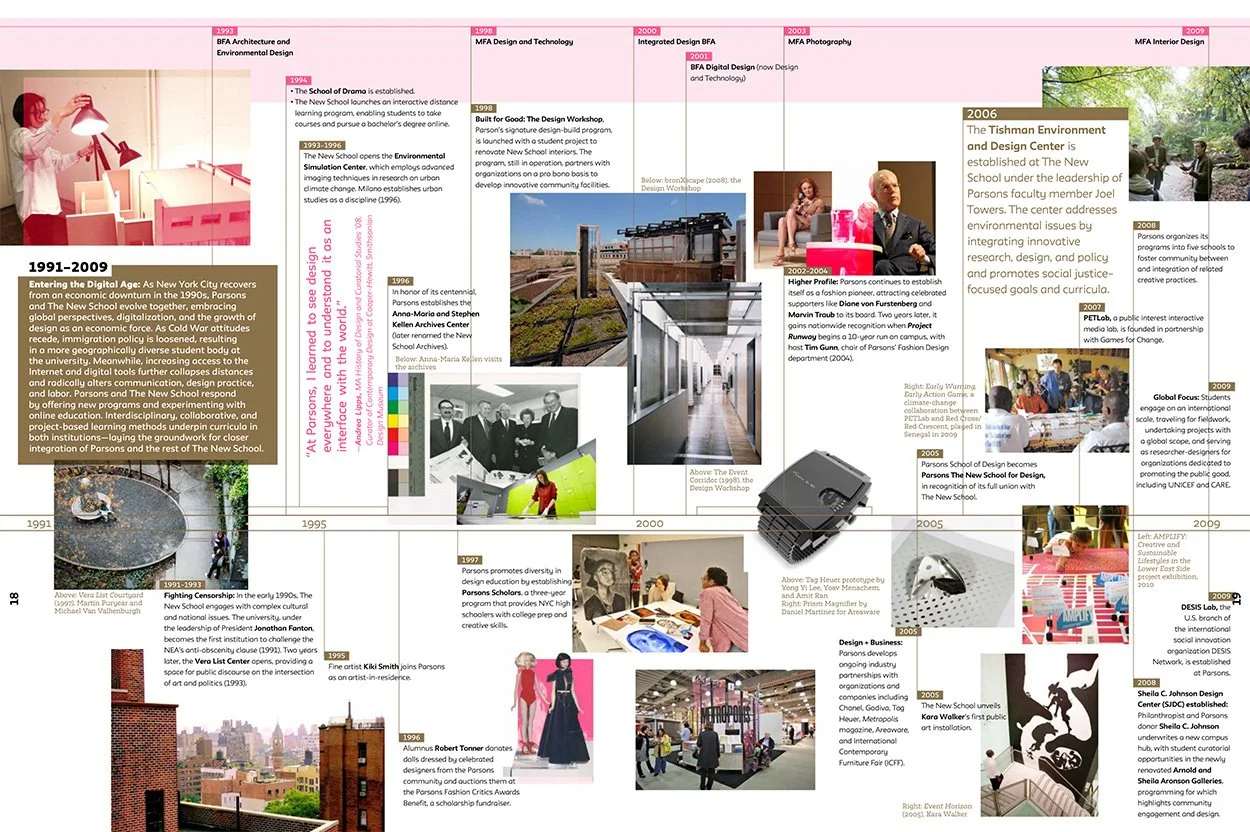Viewport: 1250px width, 832px height.
Task: Click the 2001 tag above BFA Digital Design
Action: [x=700, y=57]
